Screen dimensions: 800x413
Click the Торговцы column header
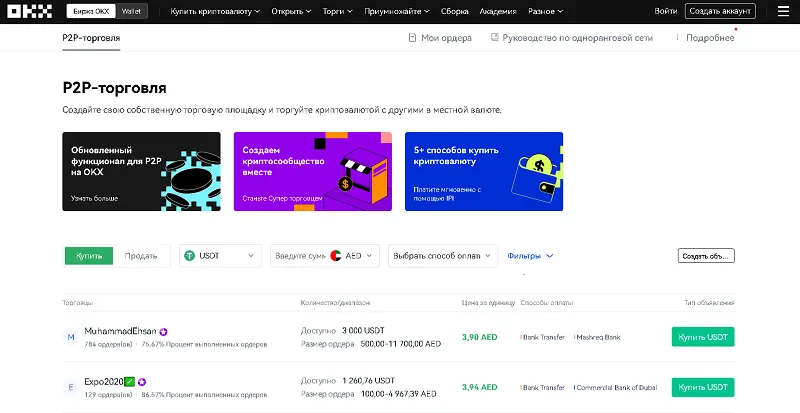tap(78, 303)
